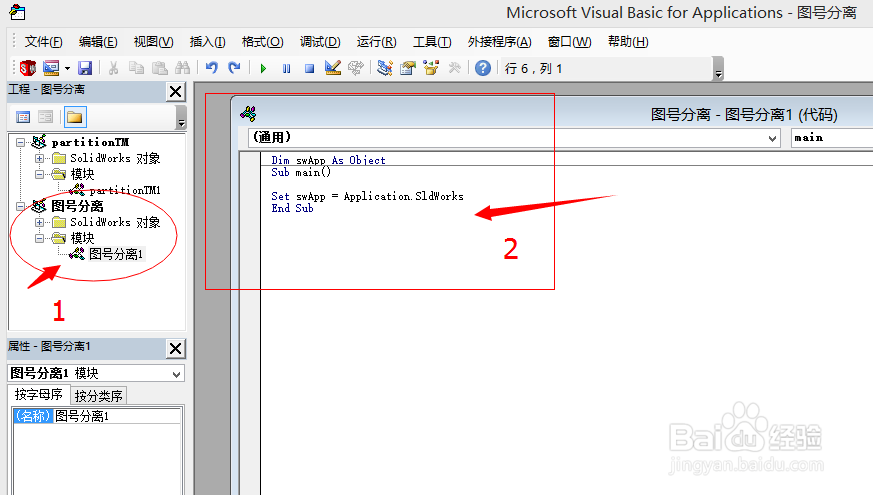The image size is (873, 495).
Task: Click the View Object icon in project panel
Action: point(46,117)
